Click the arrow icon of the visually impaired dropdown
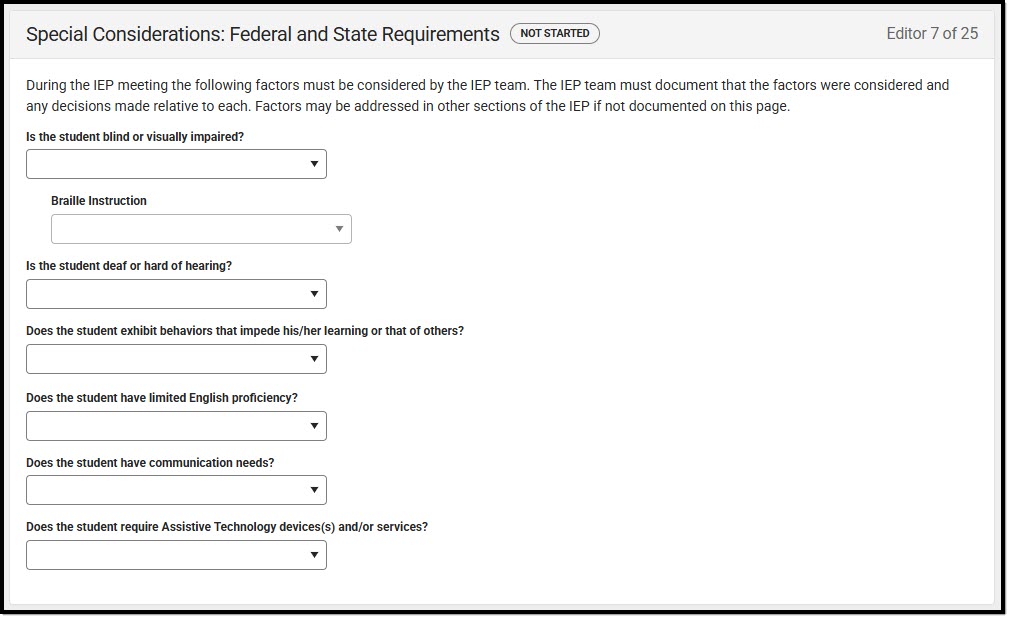This screenshot has height=618, width=1009. [x=314, y=164]
